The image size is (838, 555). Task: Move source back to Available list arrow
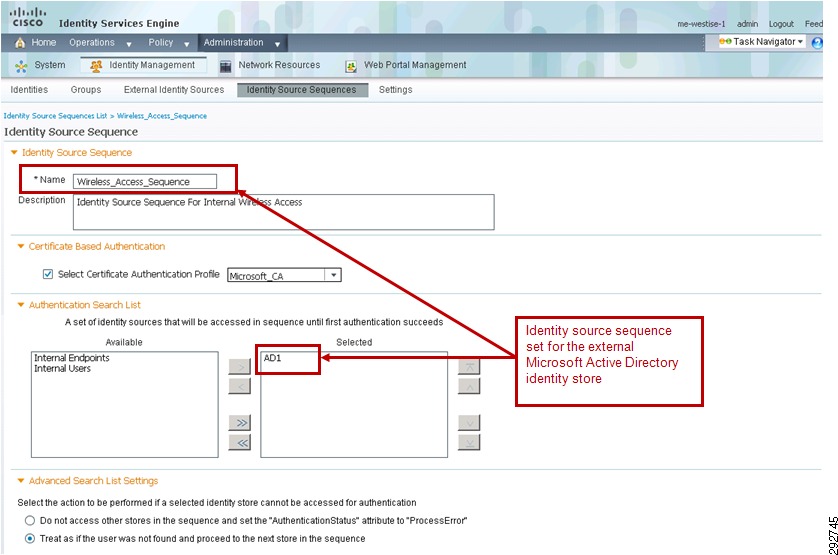pos(239,386)
